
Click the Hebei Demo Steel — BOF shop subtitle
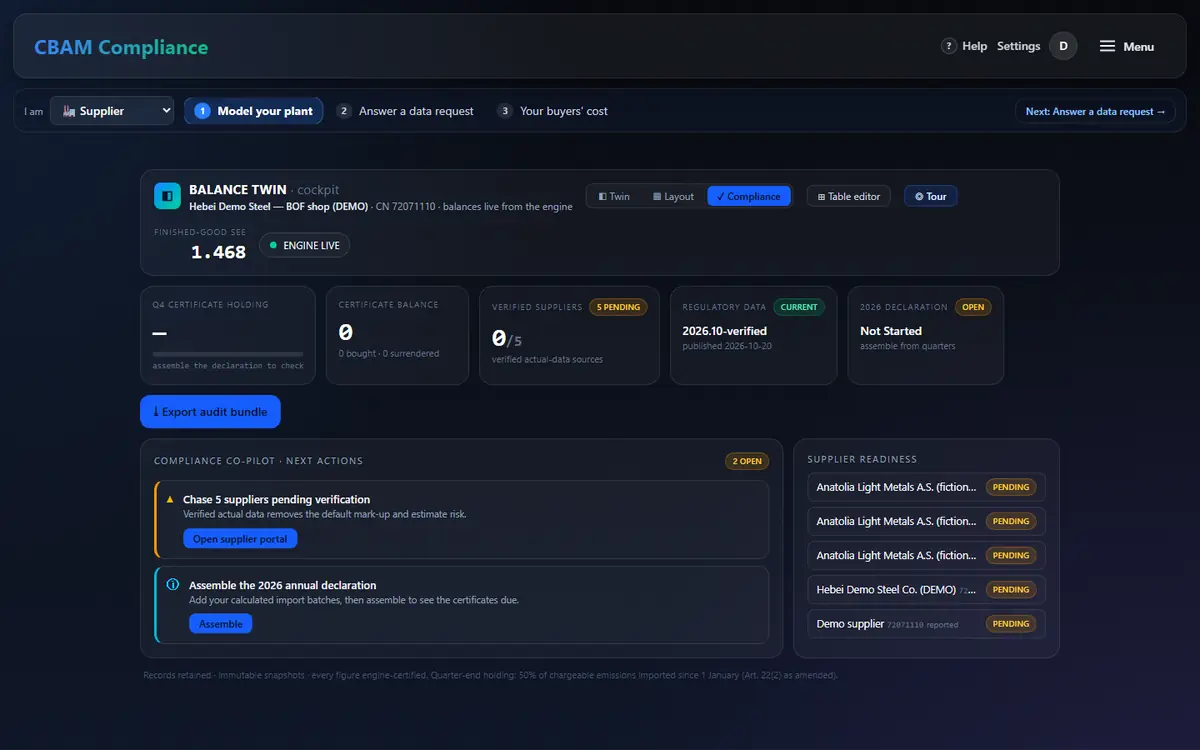point(278,207)
